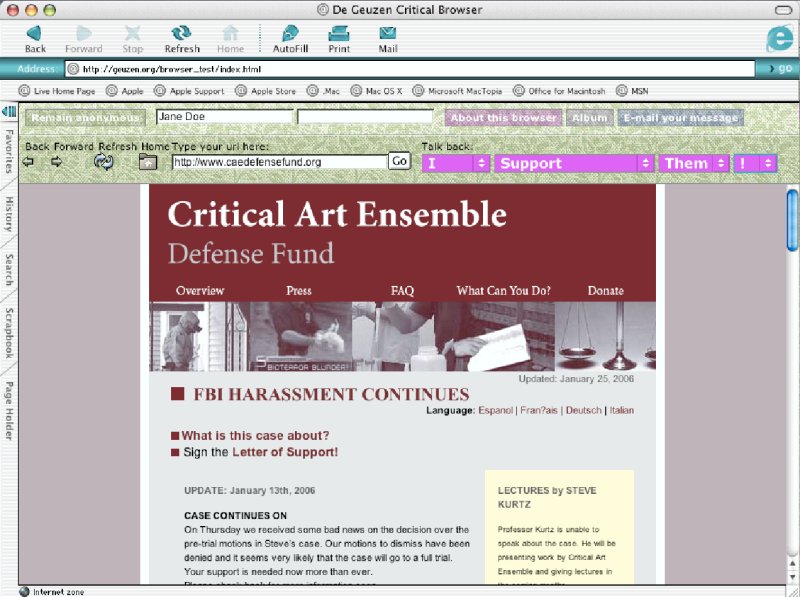Open the Apple Support bookmark
Image resolution: width=800 pixels, height=597 pixels.
(189, 91)
